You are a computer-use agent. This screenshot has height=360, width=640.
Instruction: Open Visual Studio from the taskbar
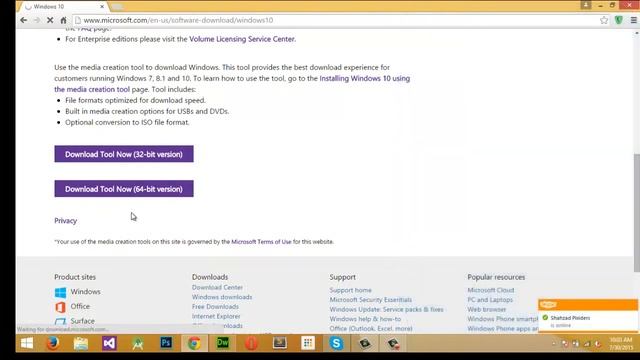click(x=109, y=343)
